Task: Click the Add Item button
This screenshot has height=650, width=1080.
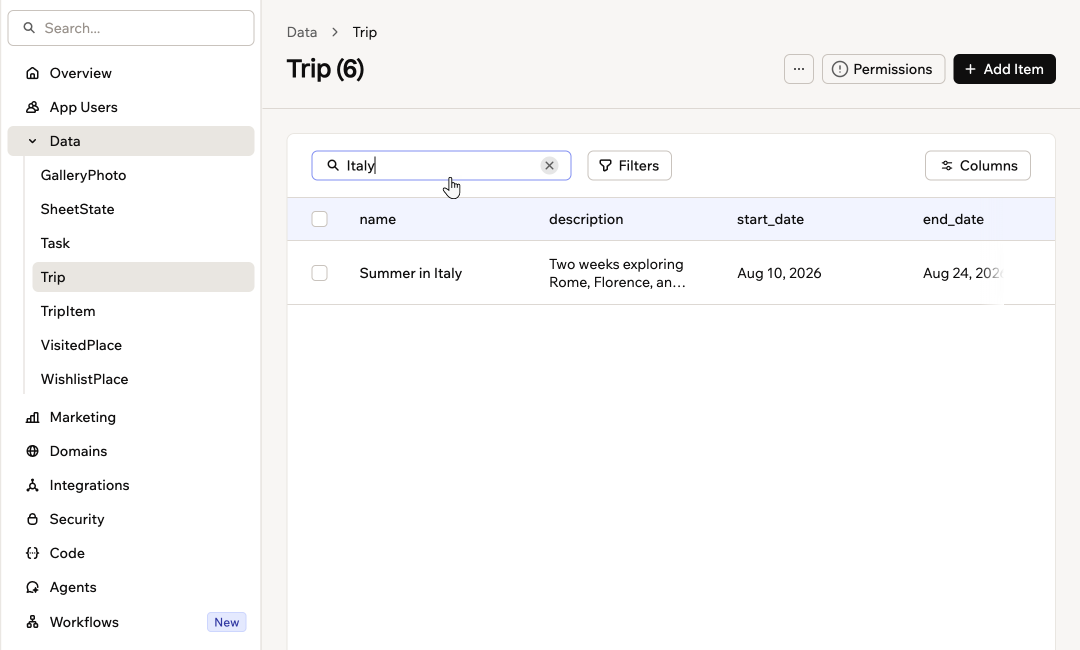Action: pos(1004,69)
